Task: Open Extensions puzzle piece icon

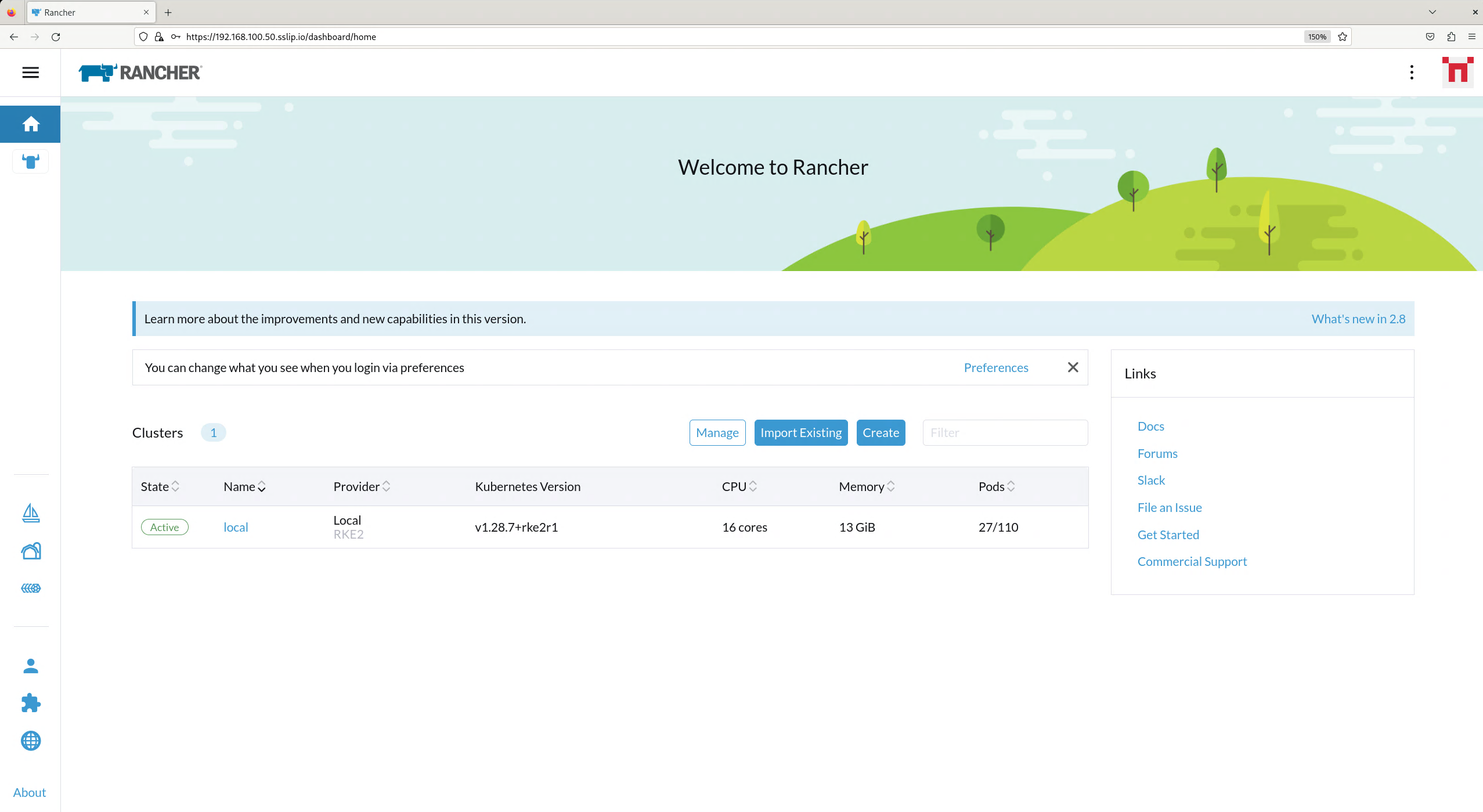Action: (x=30, y=703)
